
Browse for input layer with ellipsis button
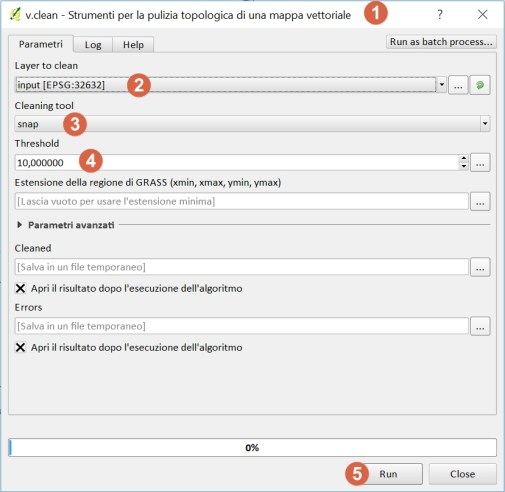click(458, 85)
